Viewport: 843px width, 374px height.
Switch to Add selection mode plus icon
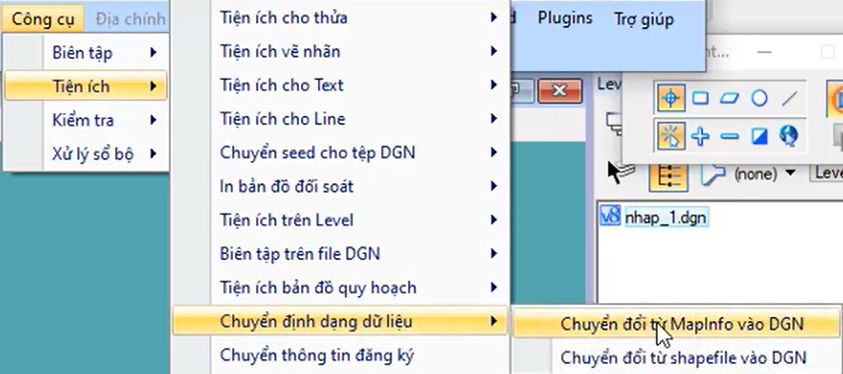click(x=700, y=136)
